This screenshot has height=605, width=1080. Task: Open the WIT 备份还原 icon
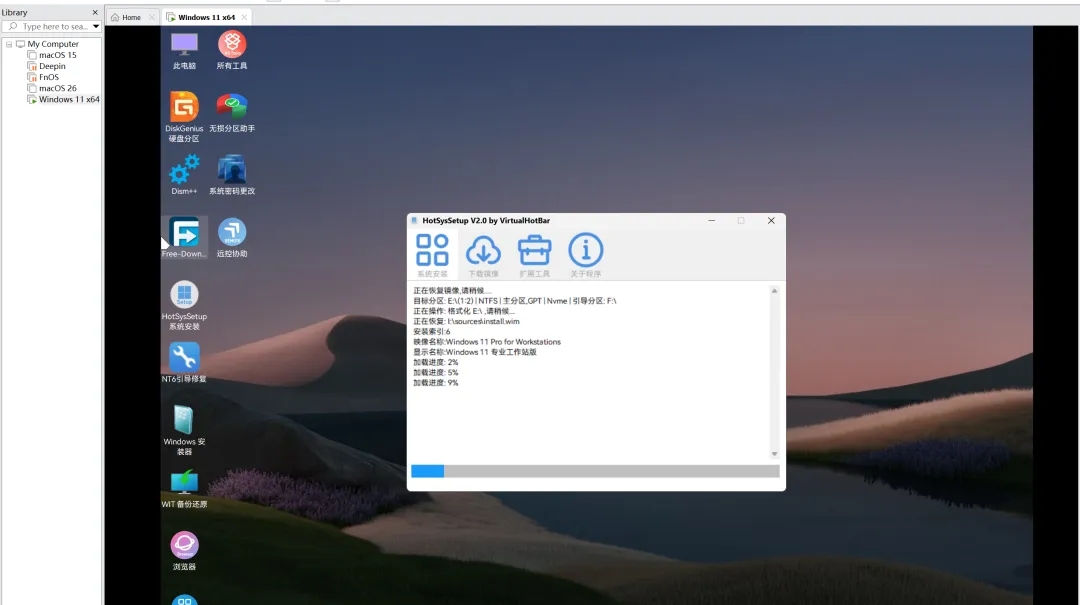pyautogui.click(x=184, y=489)
